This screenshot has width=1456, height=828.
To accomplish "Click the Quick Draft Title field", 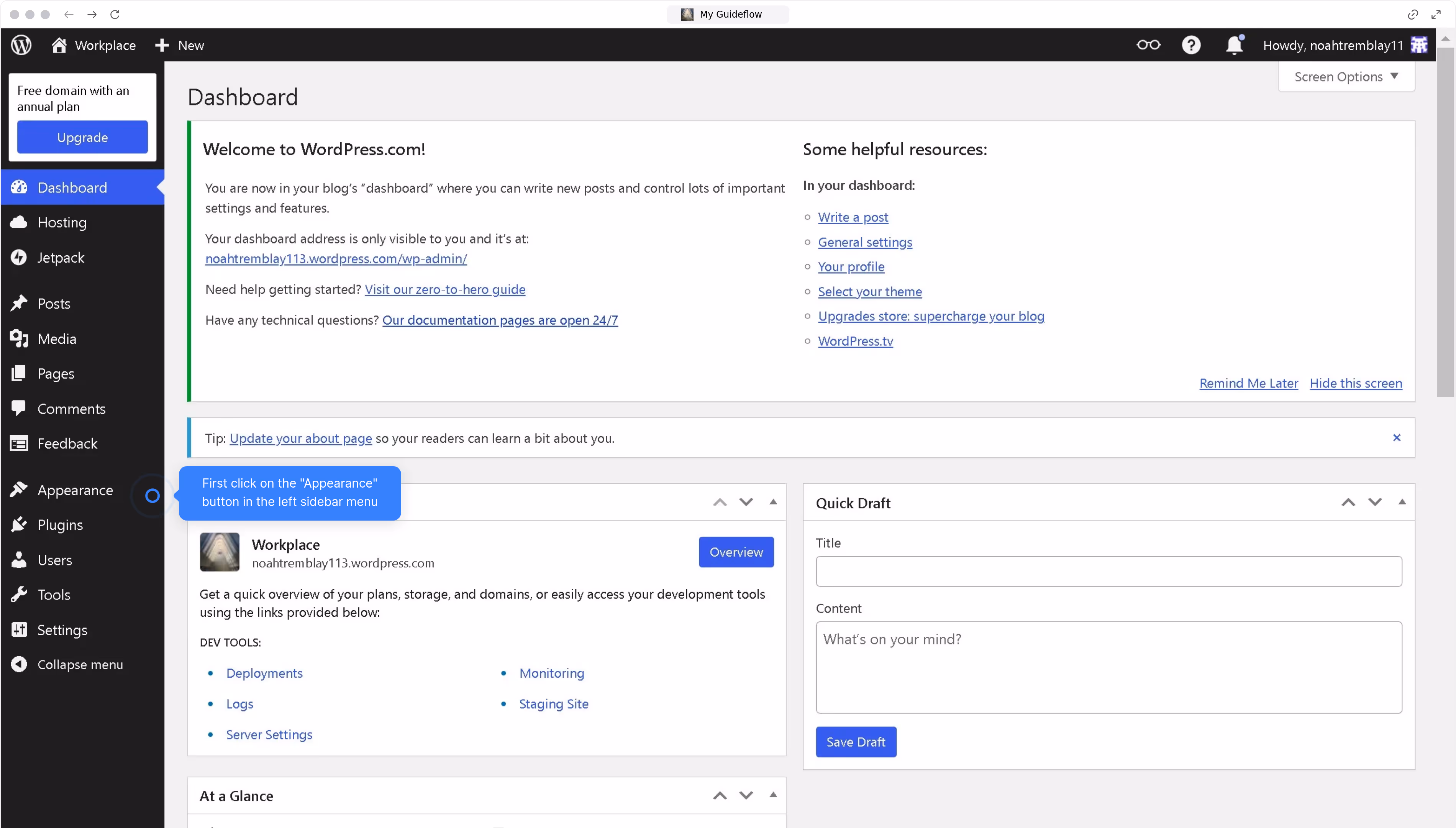I will [x=1108, y=571].
